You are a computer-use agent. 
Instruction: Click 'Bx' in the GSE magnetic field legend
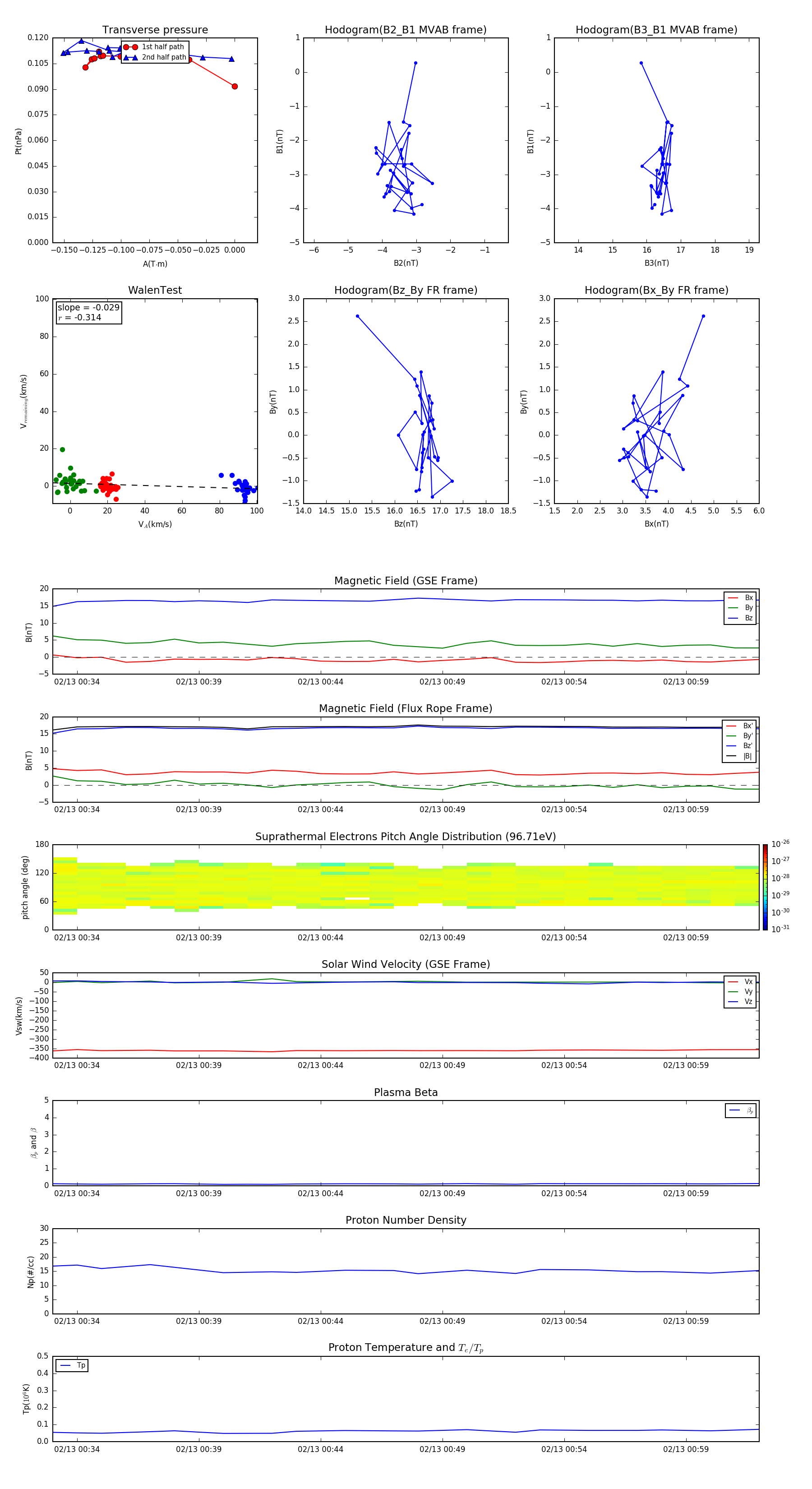[748, 598]
